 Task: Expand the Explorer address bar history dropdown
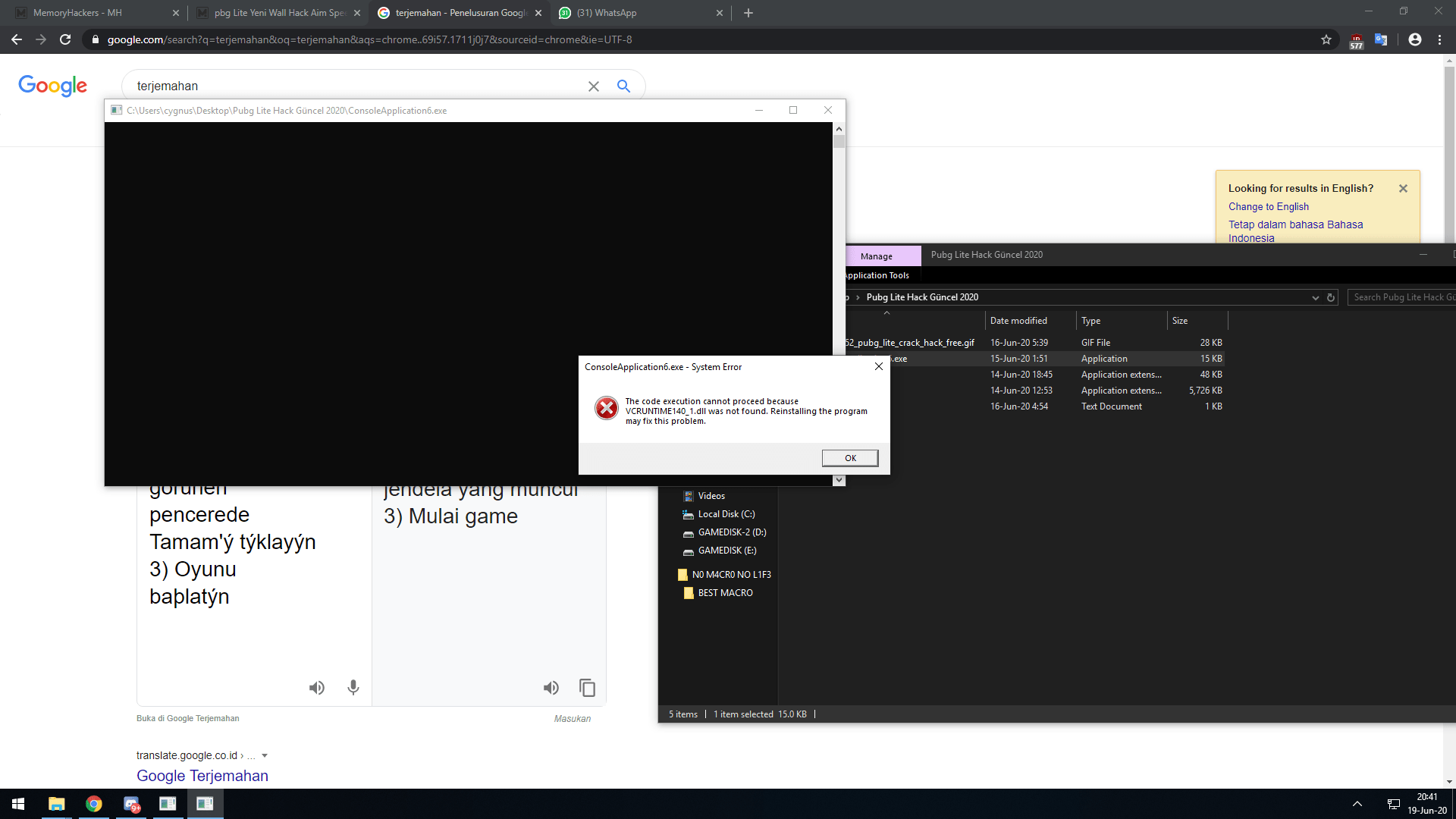click(1316, 297)
